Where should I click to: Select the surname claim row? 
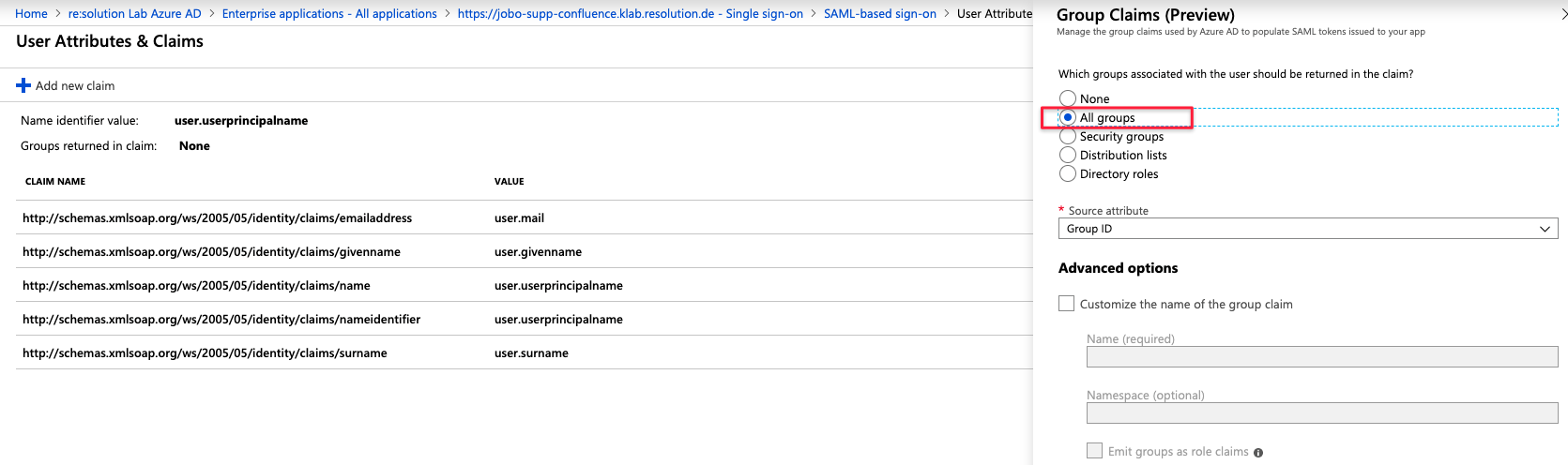(205, 353)
